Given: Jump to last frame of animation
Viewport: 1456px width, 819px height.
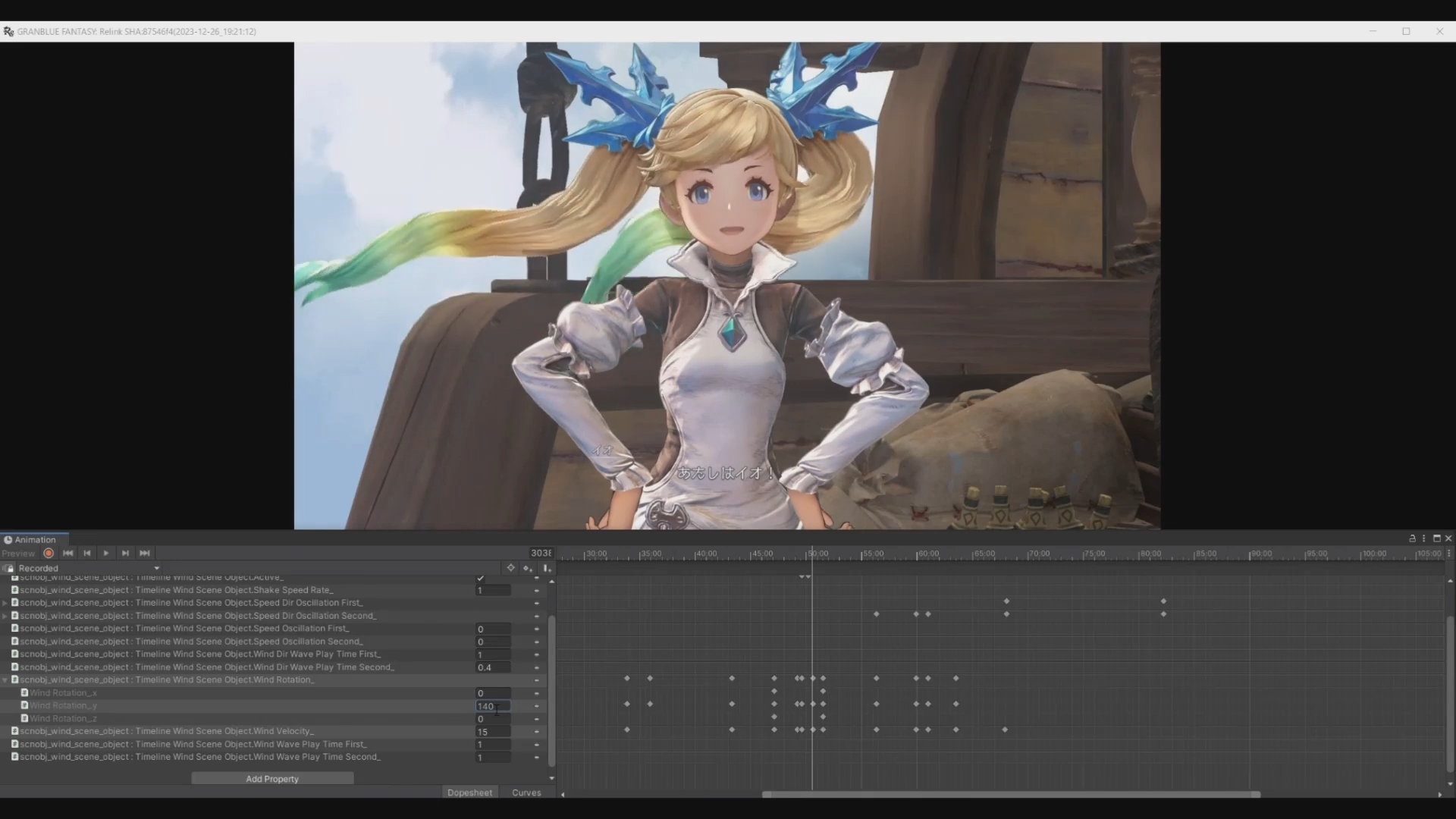Looking at the screenshot, I should [145, 554].
